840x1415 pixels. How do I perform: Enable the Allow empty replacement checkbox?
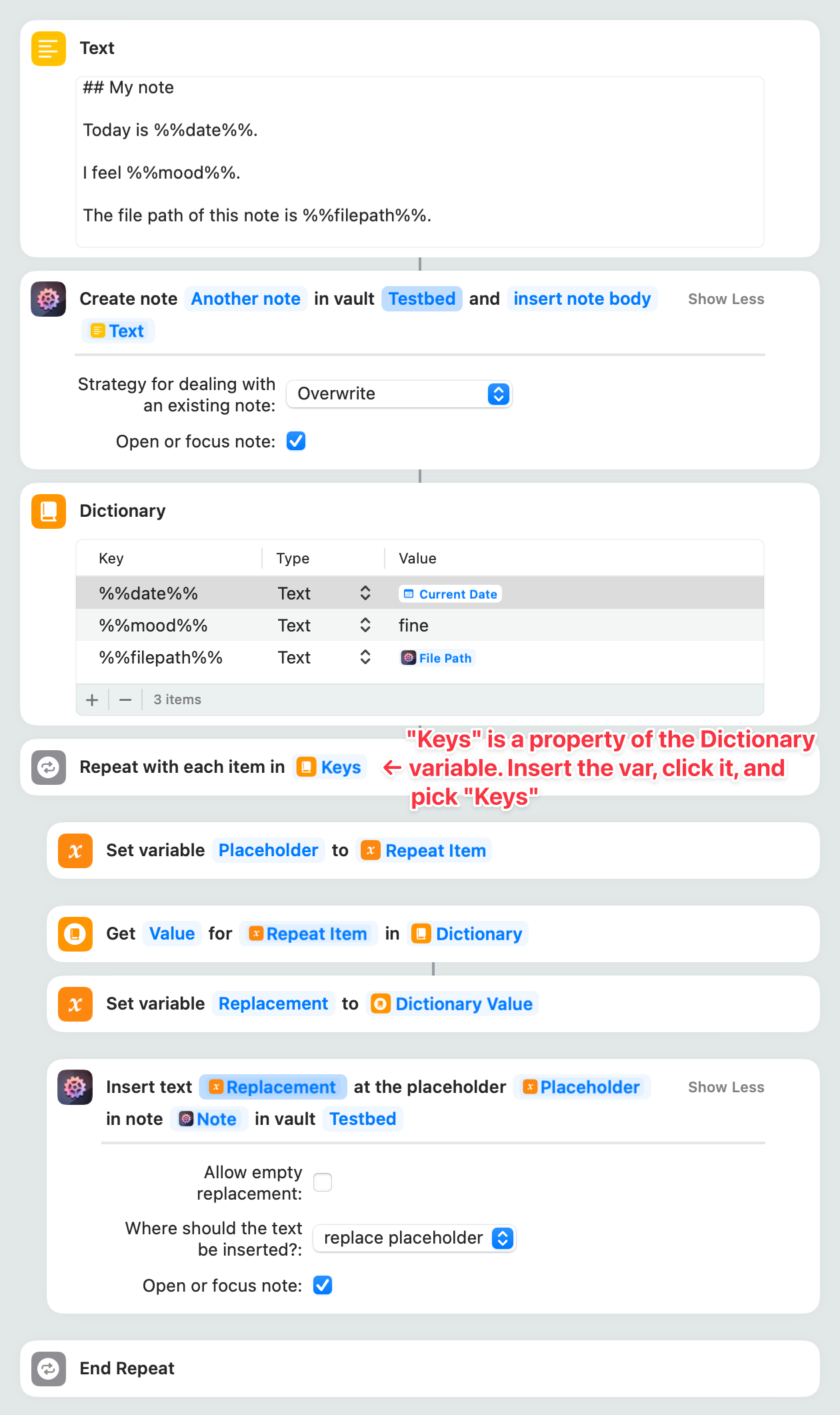point(323,1182)
